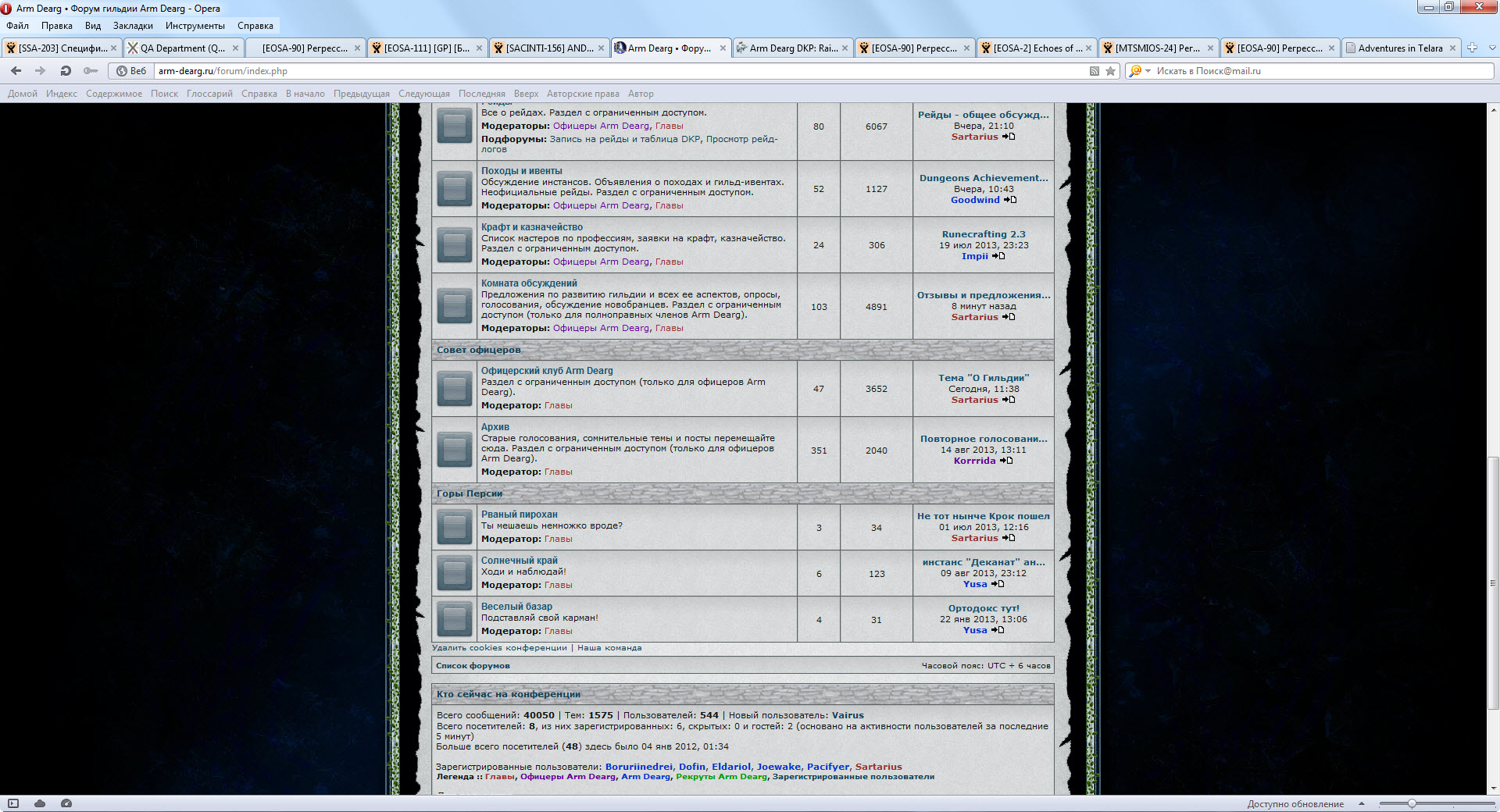The height and width of the screenshot is (812, 1500).
Task: Click the key password manager icon
Action: (x=91, y=71)
